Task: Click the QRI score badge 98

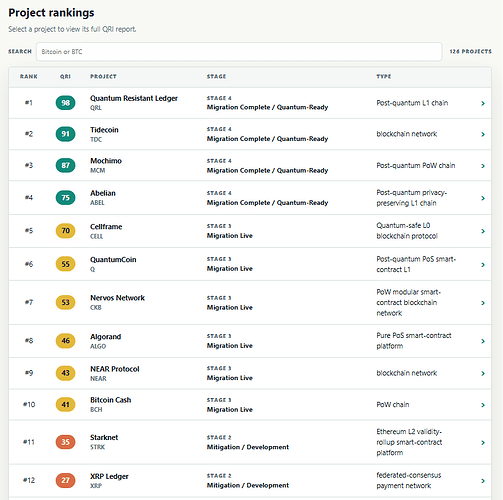Action: [x=65, y=103]
